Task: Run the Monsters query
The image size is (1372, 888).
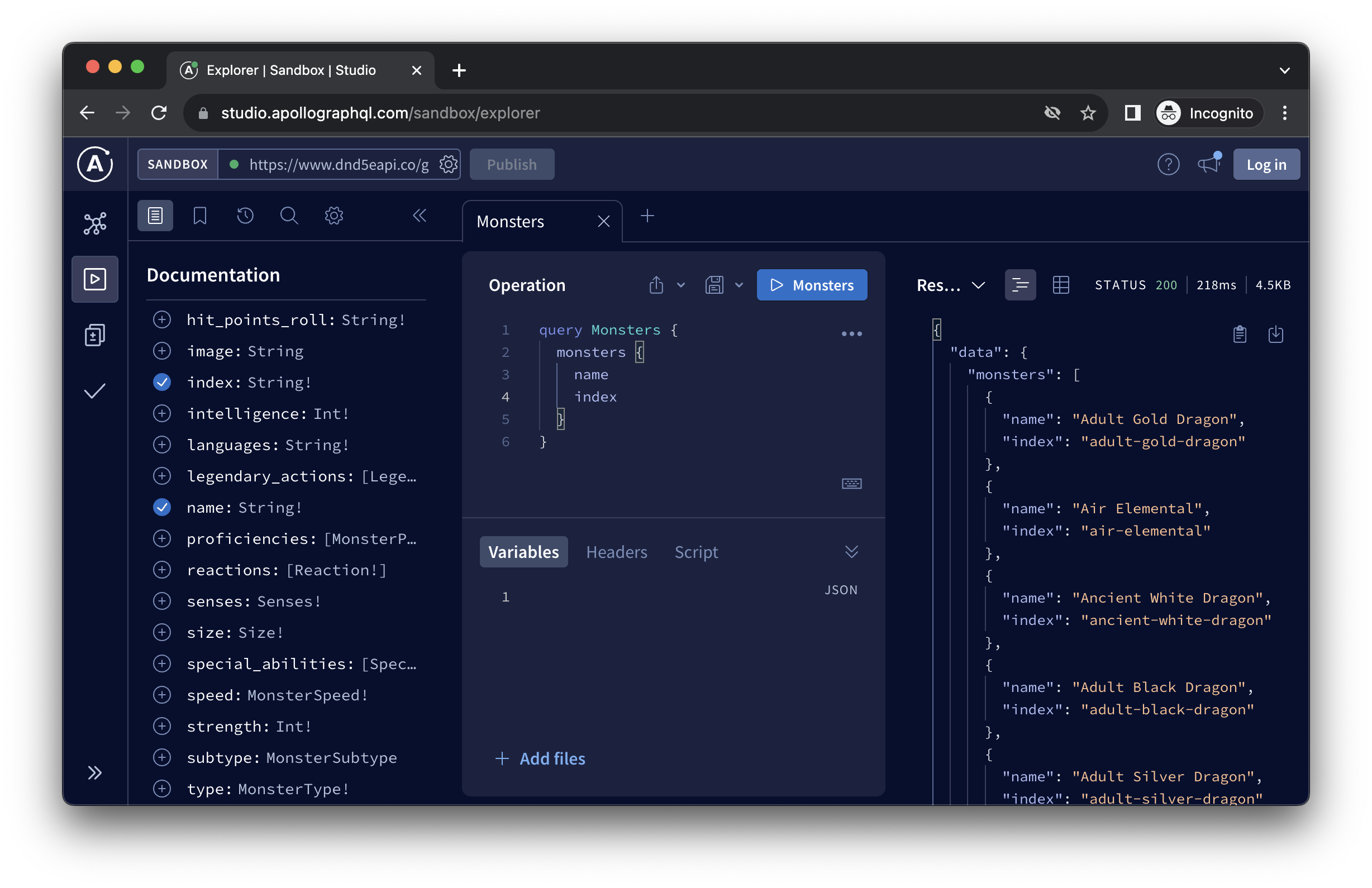Action: (812, 285)
